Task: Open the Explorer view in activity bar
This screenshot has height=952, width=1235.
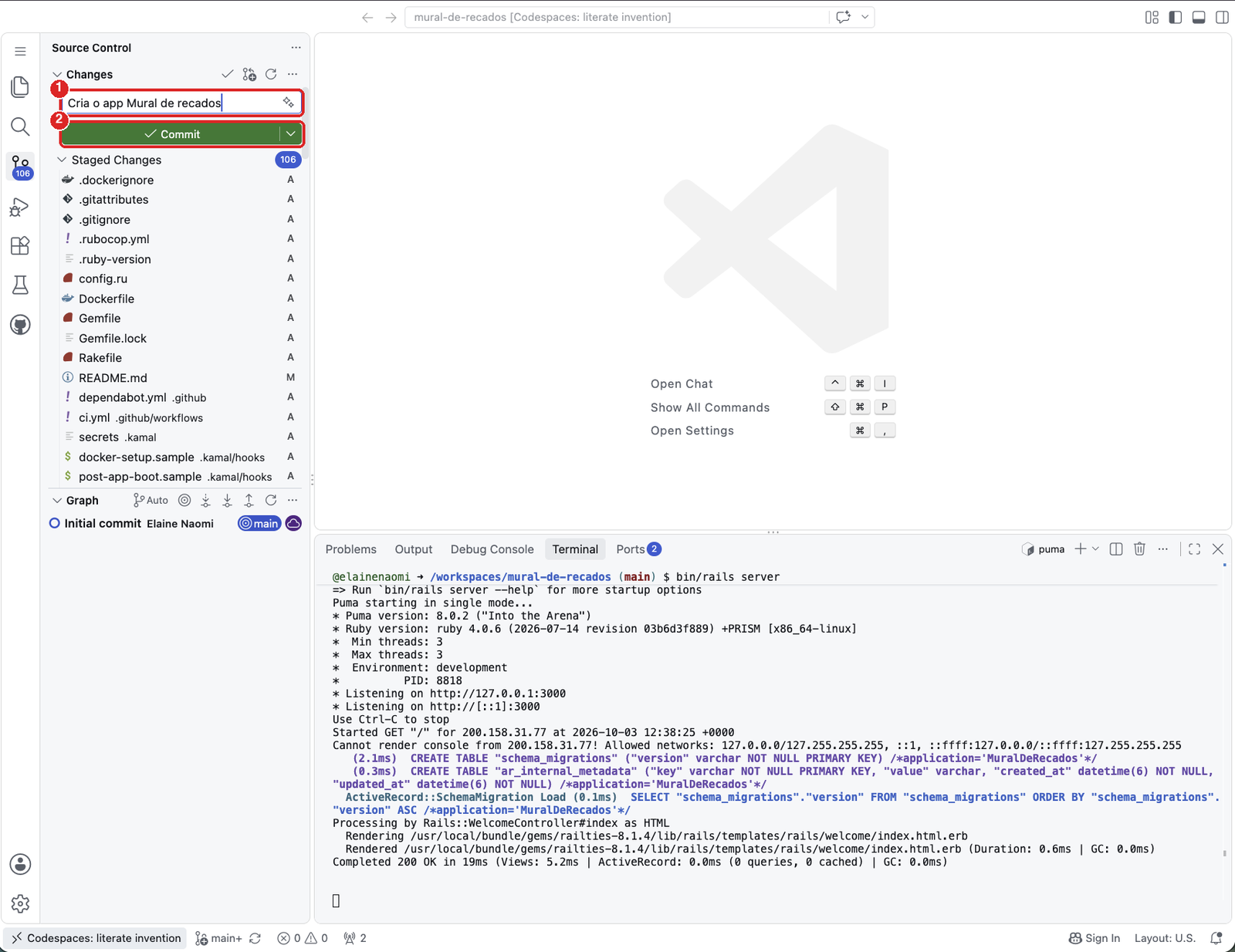Action: tap(20, 86)
